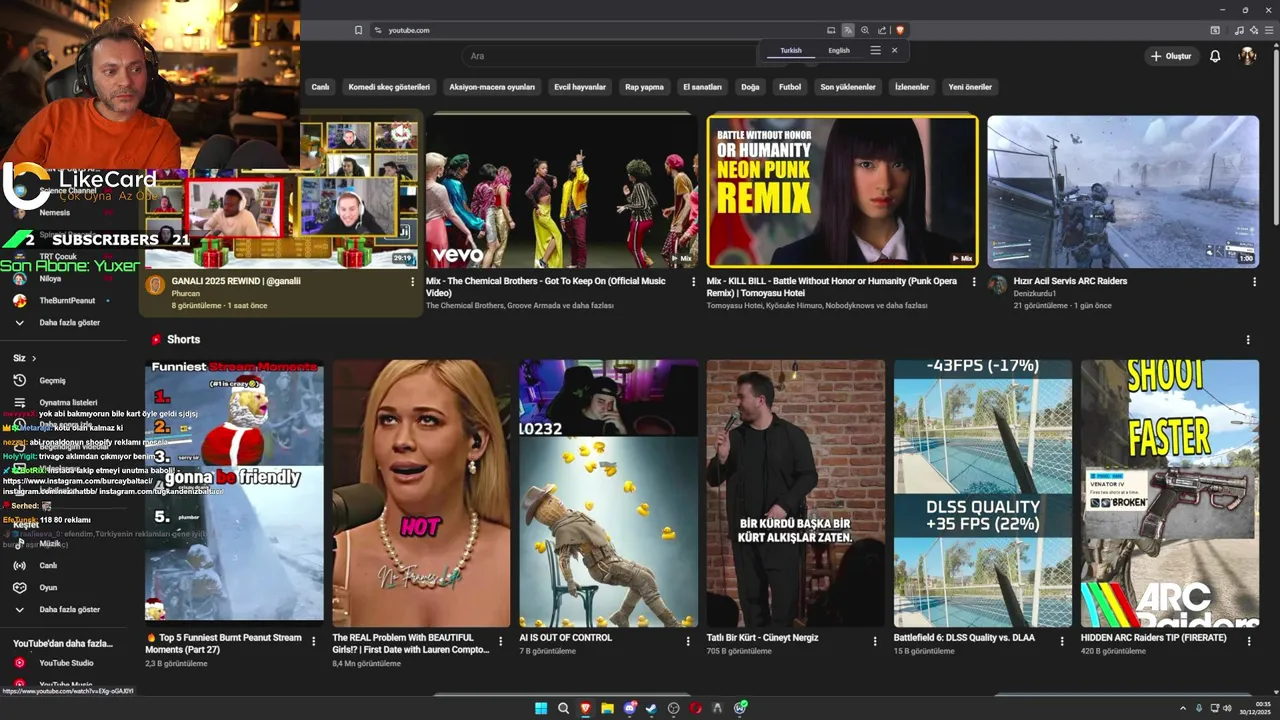Click the Denizkurdu1 channel name
This screenshot has width=1280, height=720.
point(1035,293)
